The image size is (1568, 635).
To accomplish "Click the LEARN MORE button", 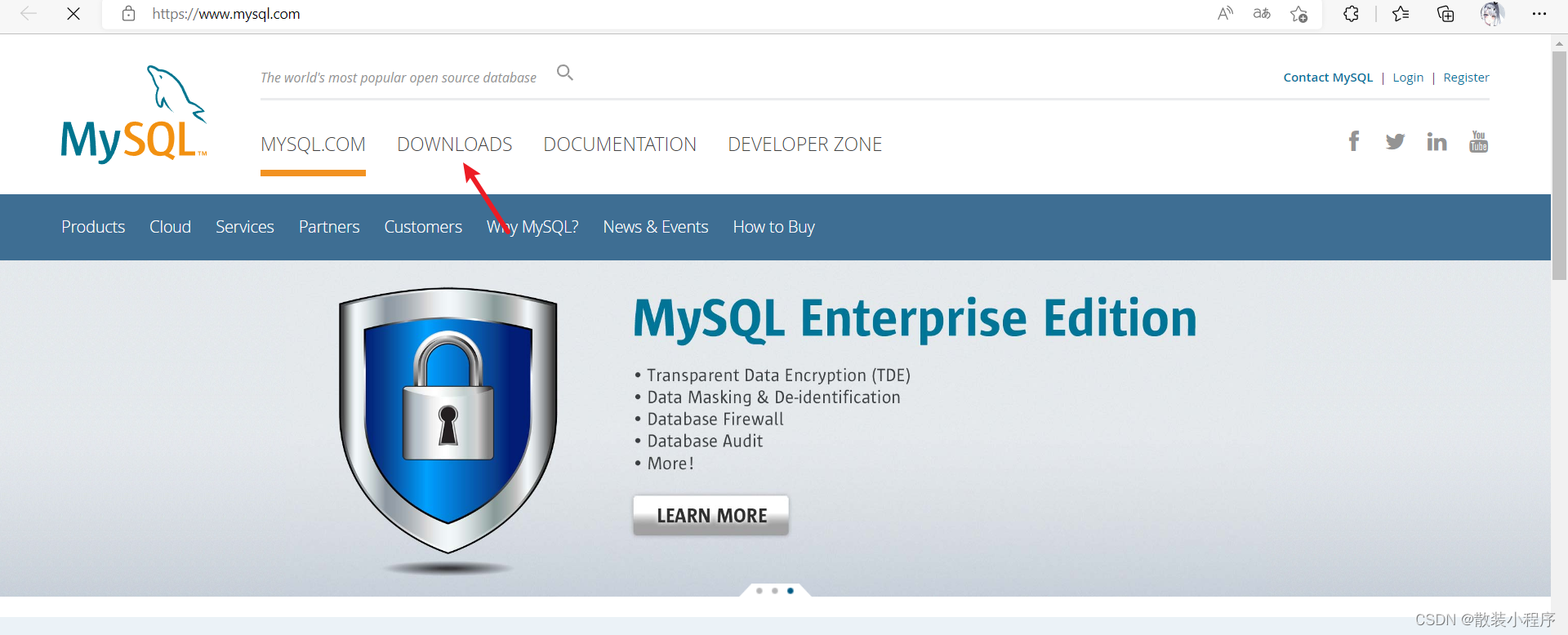I will 710,515.
